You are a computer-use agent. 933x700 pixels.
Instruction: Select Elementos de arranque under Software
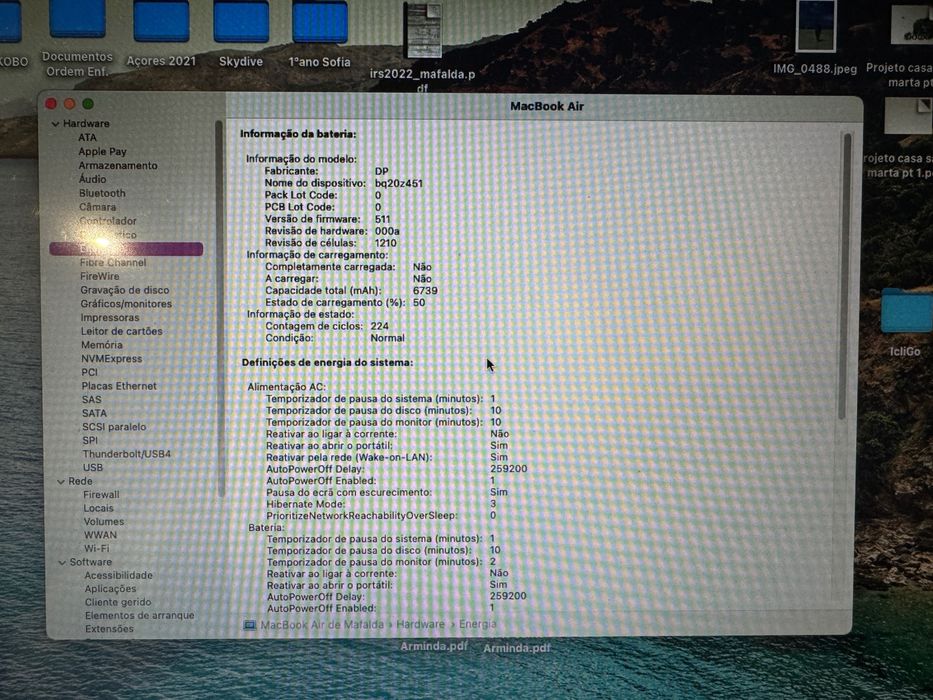pyautogui.click(x=139, y=615)
